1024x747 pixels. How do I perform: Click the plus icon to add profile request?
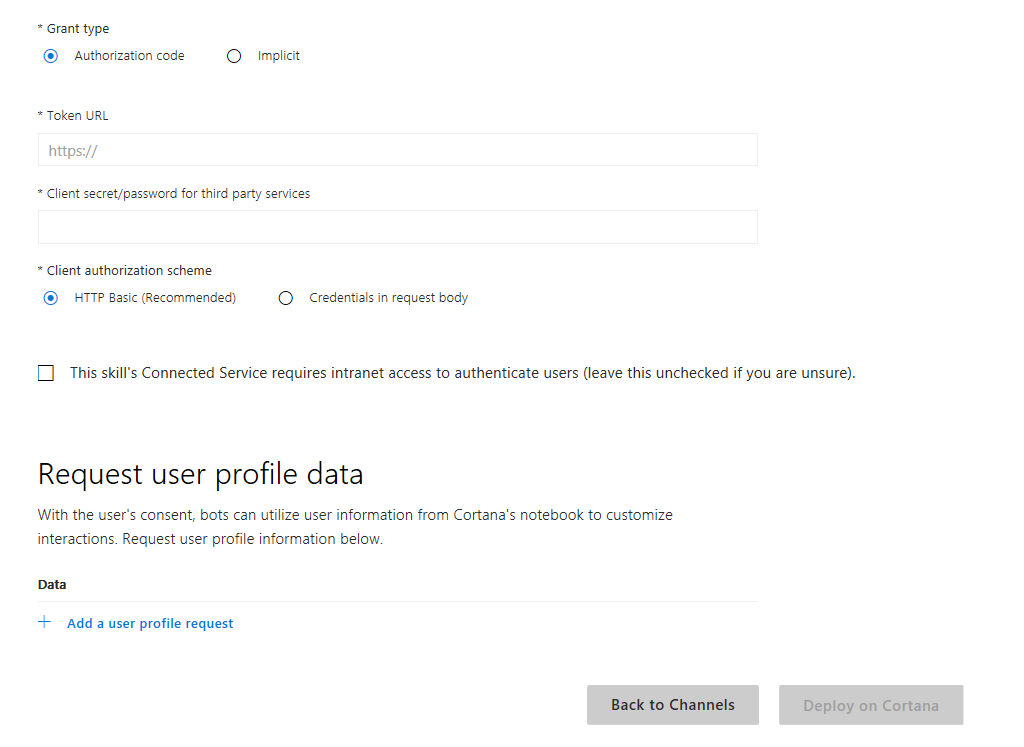[45, 622]
